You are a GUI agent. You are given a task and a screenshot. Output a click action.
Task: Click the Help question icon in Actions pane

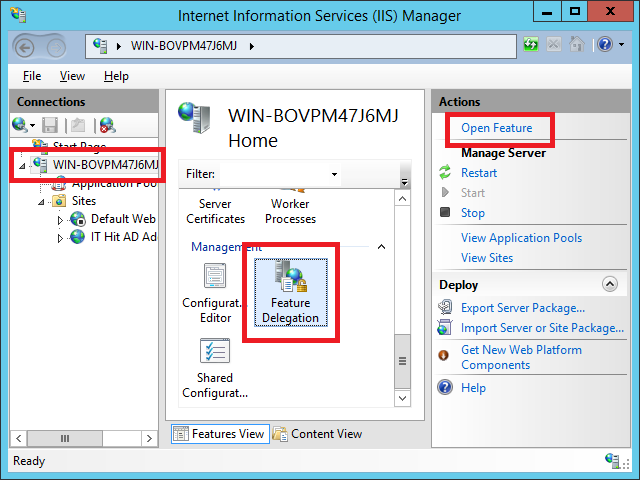[445, 387]
